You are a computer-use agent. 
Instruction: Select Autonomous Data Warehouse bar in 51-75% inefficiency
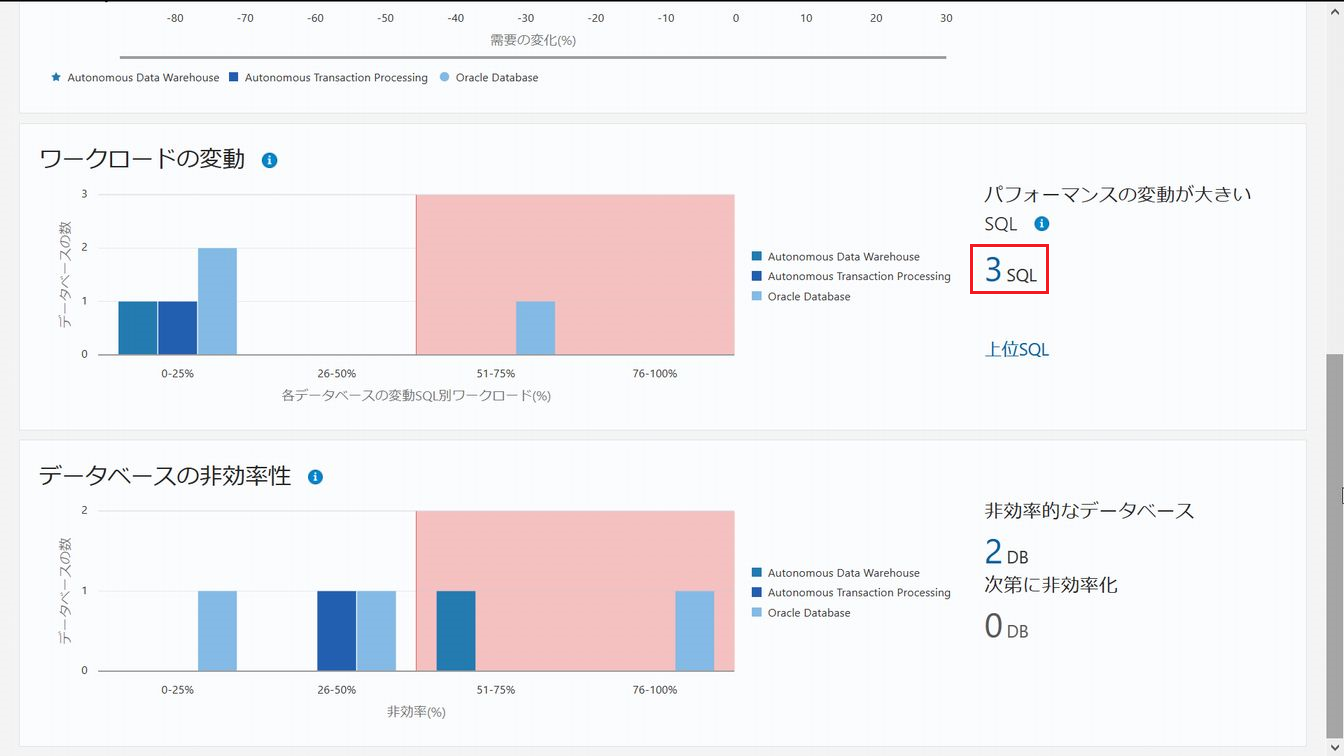coord(456,631)
